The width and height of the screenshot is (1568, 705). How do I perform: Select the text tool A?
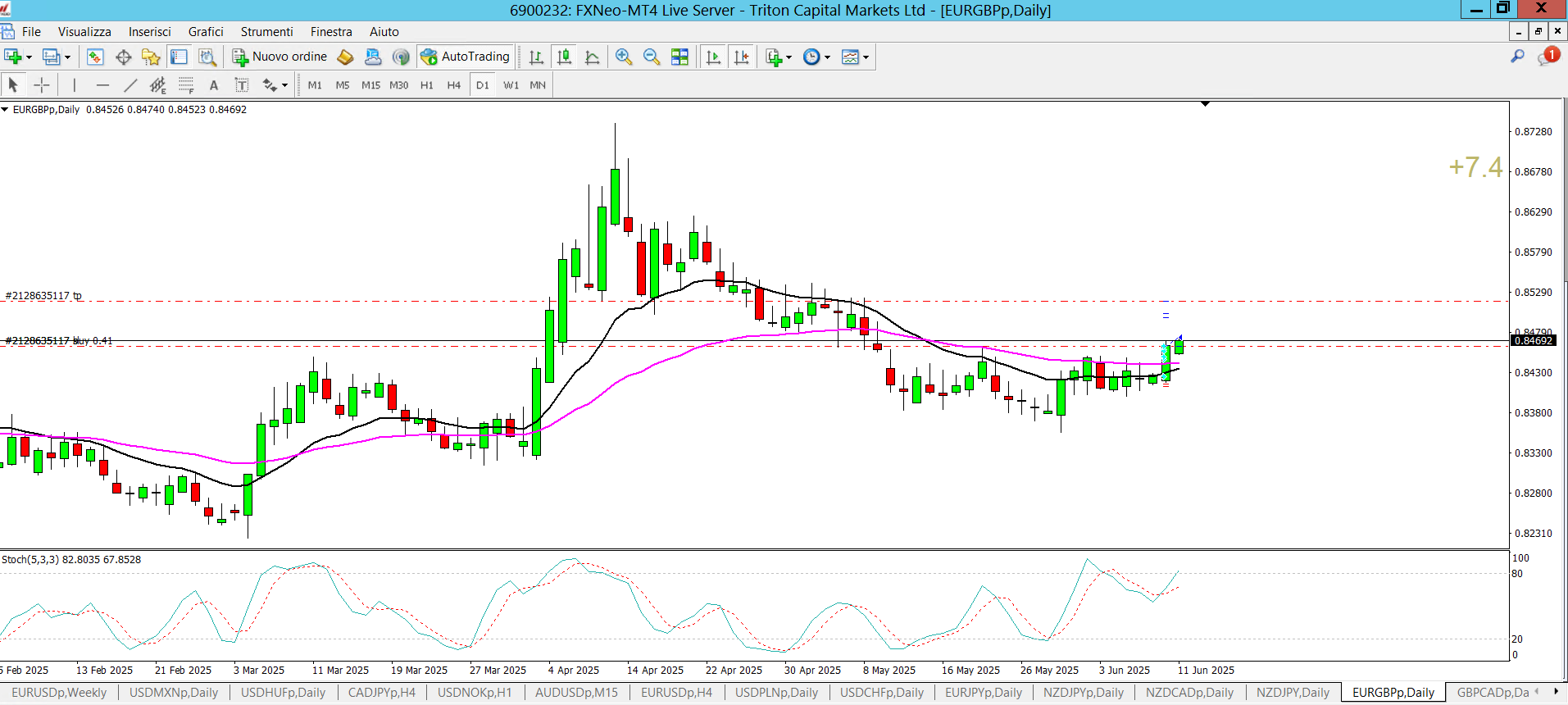214,84
